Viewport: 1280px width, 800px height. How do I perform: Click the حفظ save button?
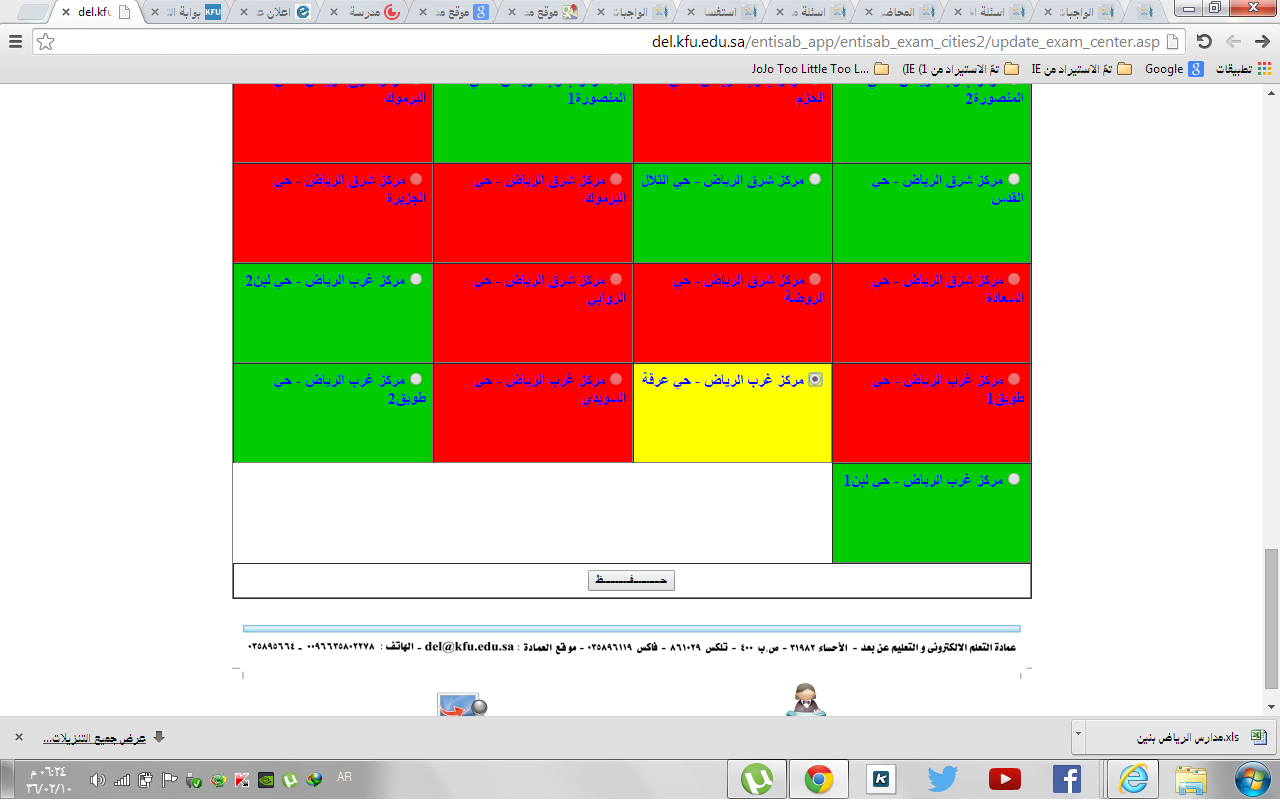click(x=631, y=580)
